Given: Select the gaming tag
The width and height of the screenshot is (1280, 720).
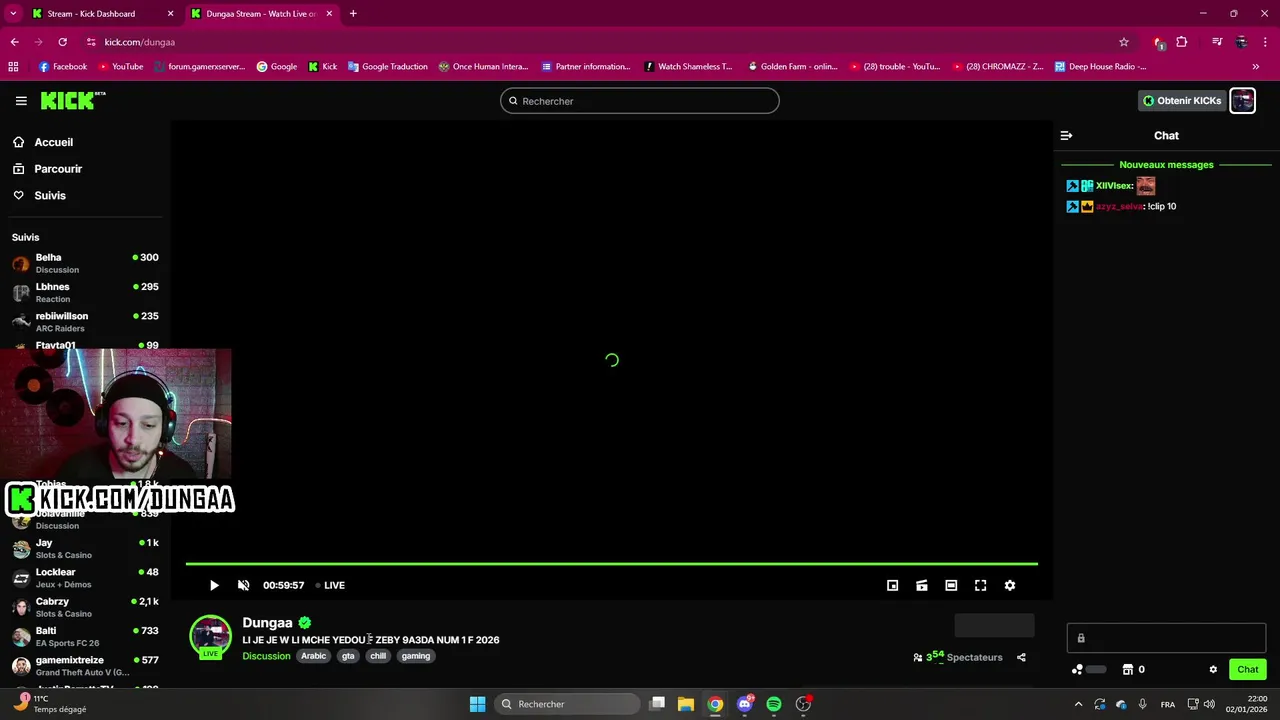Looking at the screenshot, I should point(416,656).
